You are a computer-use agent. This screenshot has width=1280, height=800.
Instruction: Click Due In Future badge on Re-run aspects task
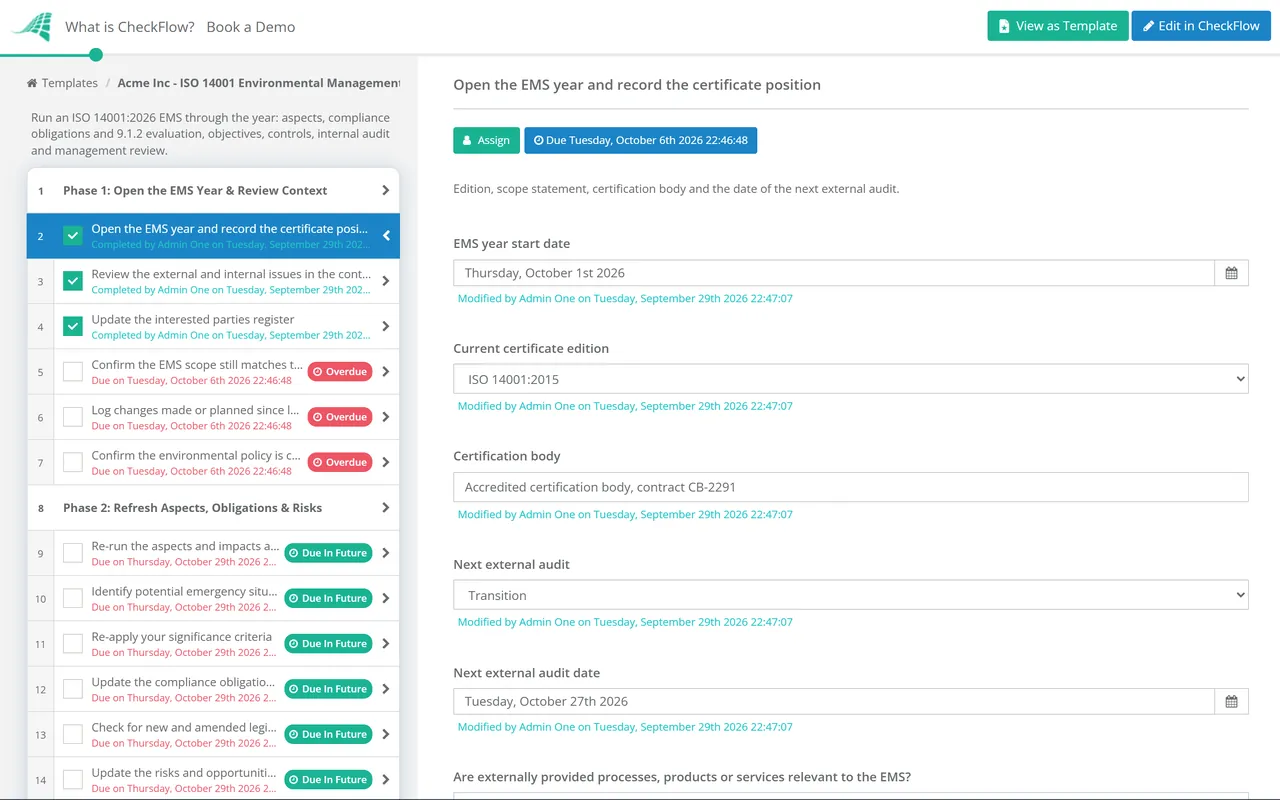point(328,553)
